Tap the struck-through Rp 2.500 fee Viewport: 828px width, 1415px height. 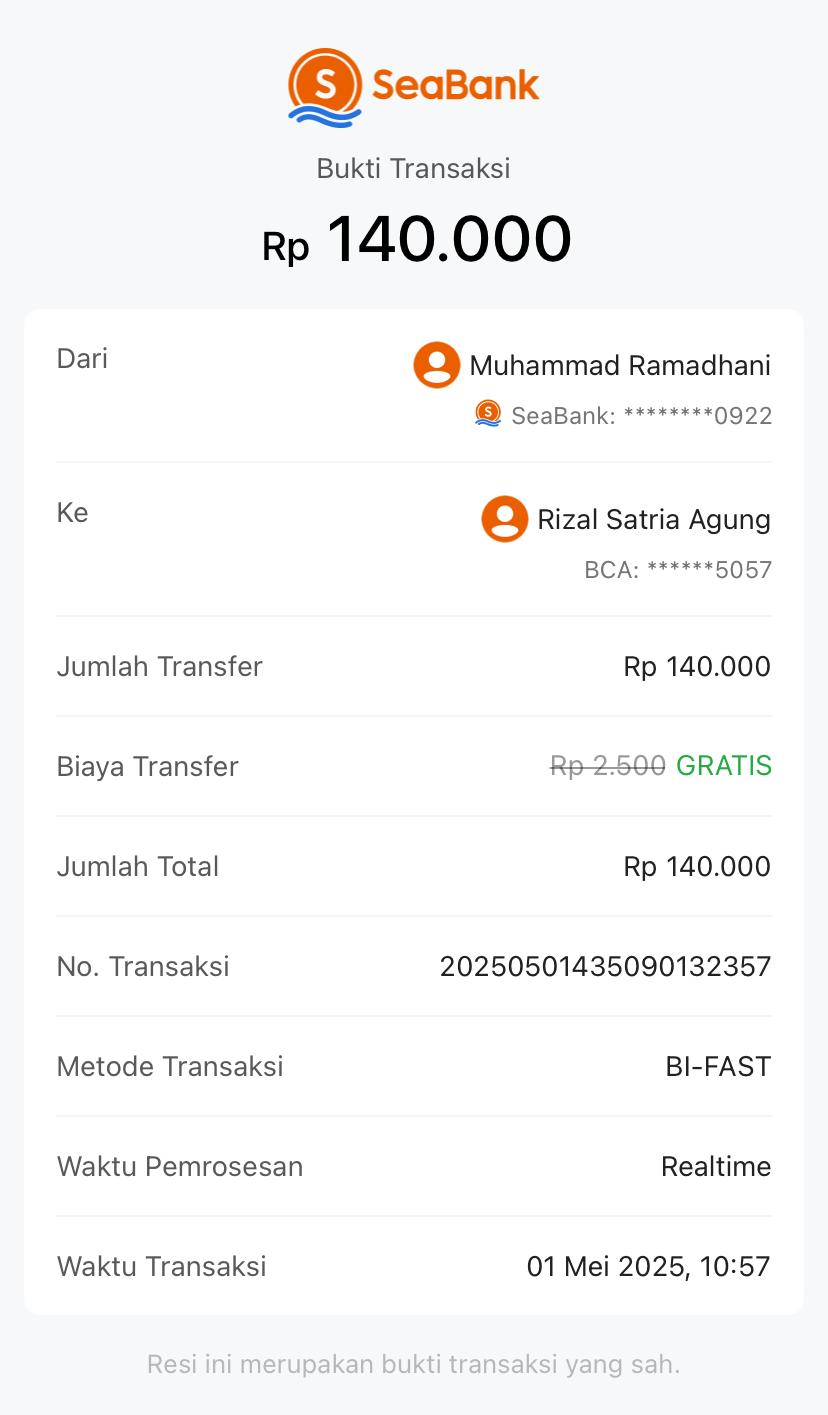coord(608,766)
